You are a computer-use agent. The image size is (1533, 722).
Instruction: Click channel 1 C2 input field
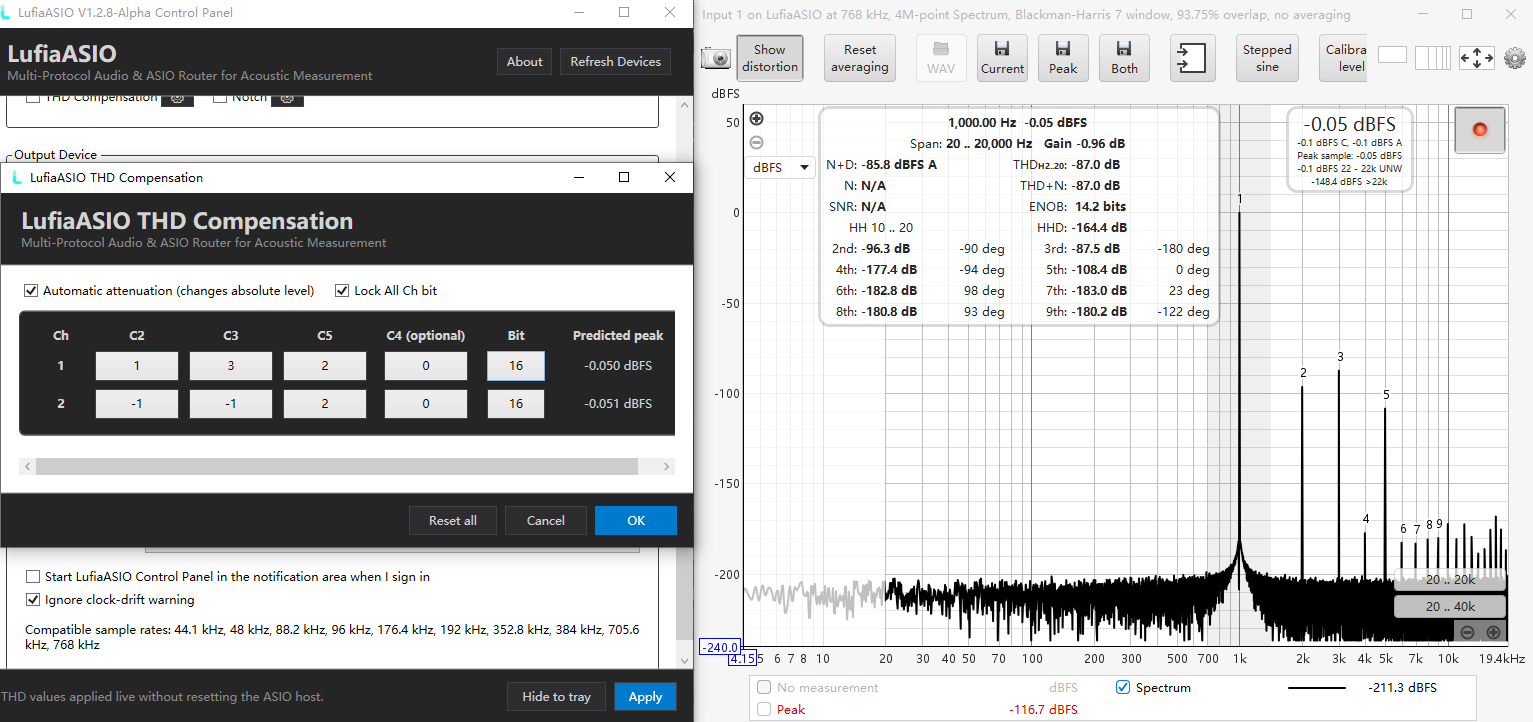(137, 366)
